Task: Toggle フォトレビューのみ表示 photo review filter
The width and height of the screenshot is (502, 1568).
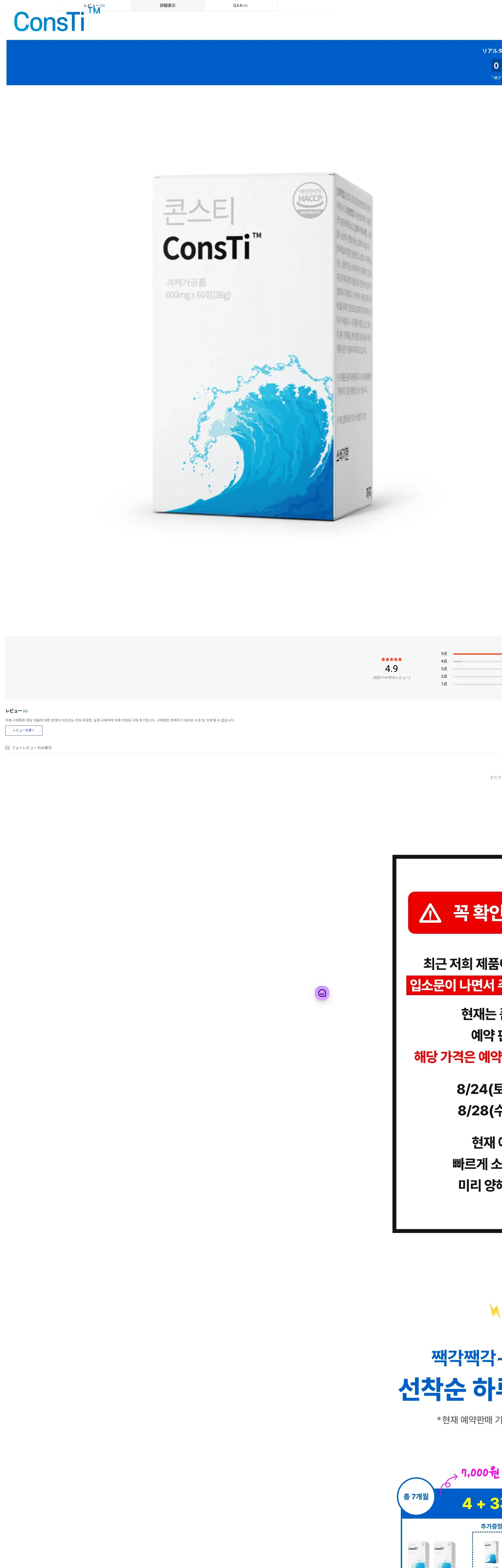Action: [x=31, y=747]
